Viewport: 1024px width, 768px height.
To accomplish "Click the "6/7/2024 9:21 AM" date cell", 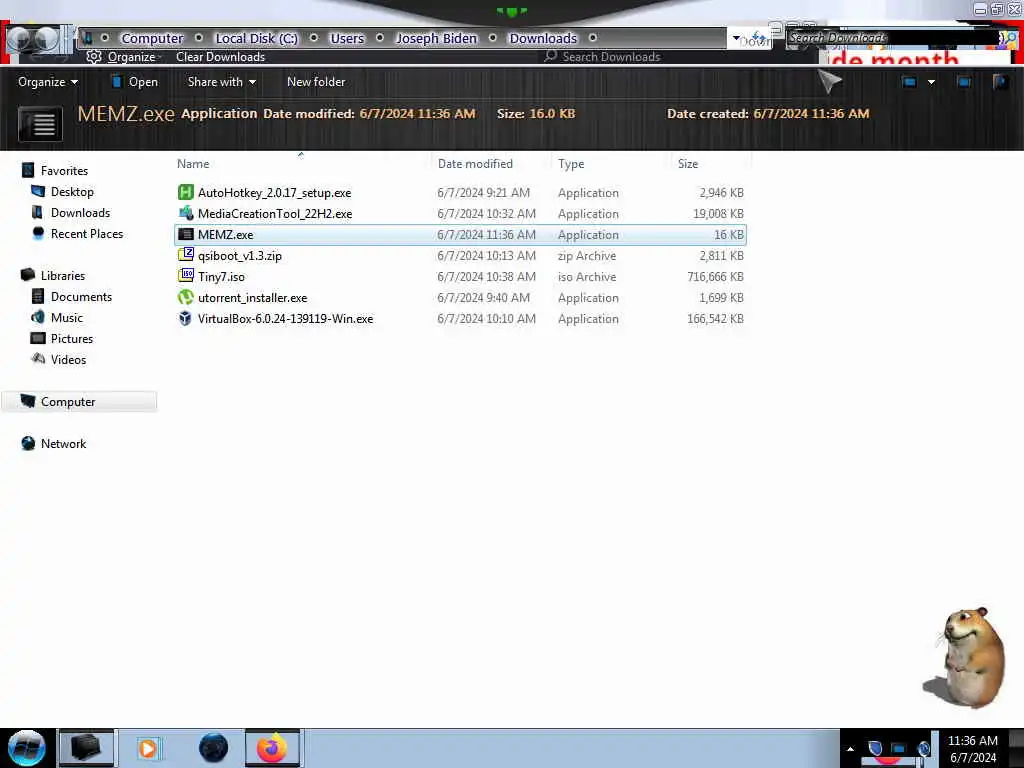I will coord(483,193).
